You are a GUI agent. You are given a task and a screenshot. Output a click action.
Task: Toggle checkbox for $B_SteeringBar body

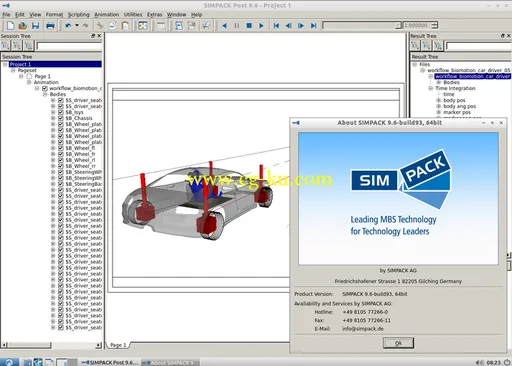pyautogui.click(x=61, y=184)
